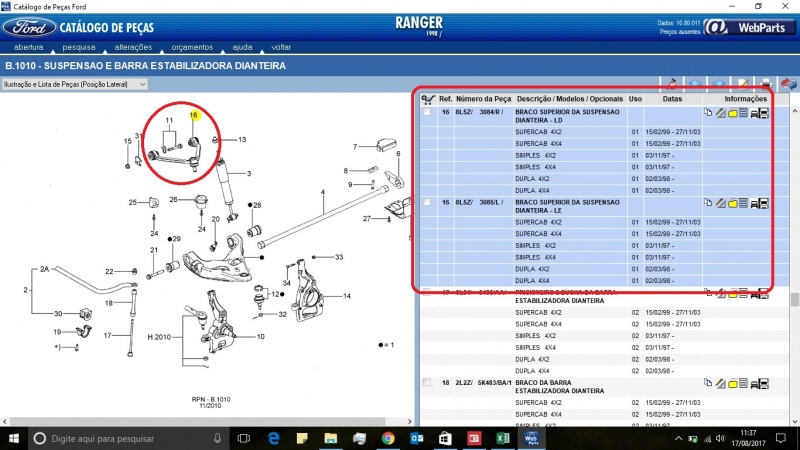Viewport: 800px width, 450px height.
Task: Open Microsoft Edge from the taskbar
Action: [273, 438]
